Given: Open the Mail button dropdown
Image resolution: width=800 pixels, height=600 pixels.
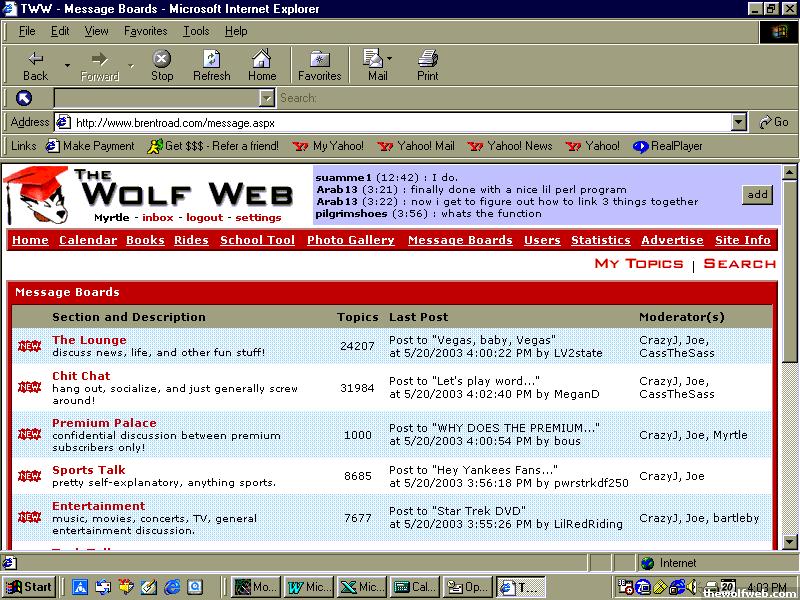Looking at the screenshot, I should [390, 59].
